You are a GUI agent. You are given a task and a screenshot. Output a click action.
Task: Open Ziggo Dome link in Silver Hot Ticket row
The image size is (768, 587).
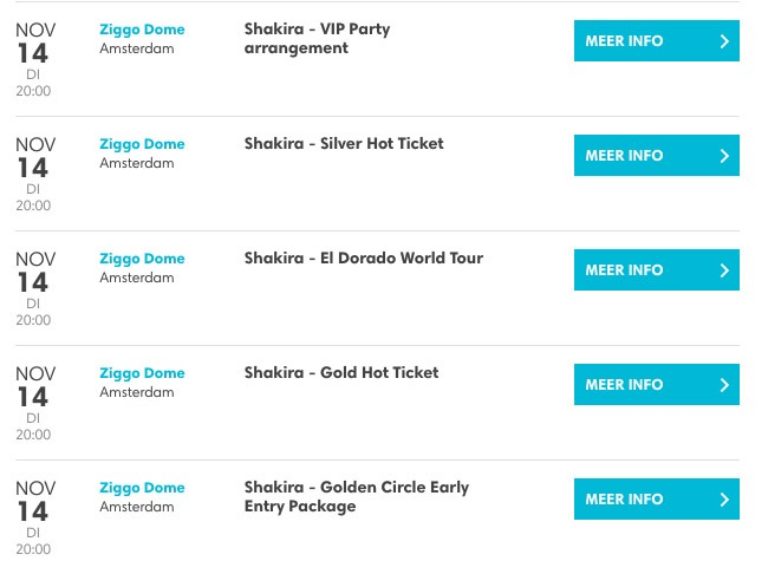[x=142, y=144]
